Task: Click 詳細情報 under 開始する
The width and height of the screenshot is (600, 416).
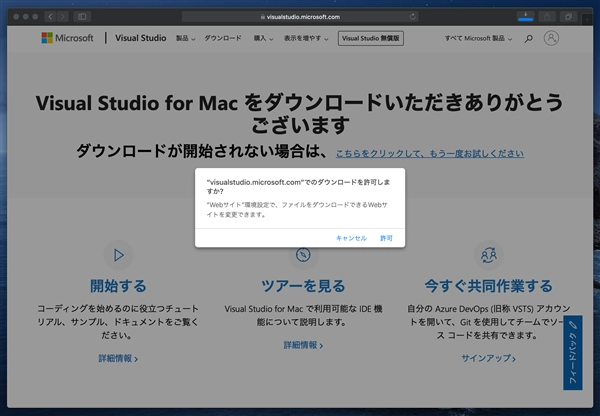Action: point(118,359)
